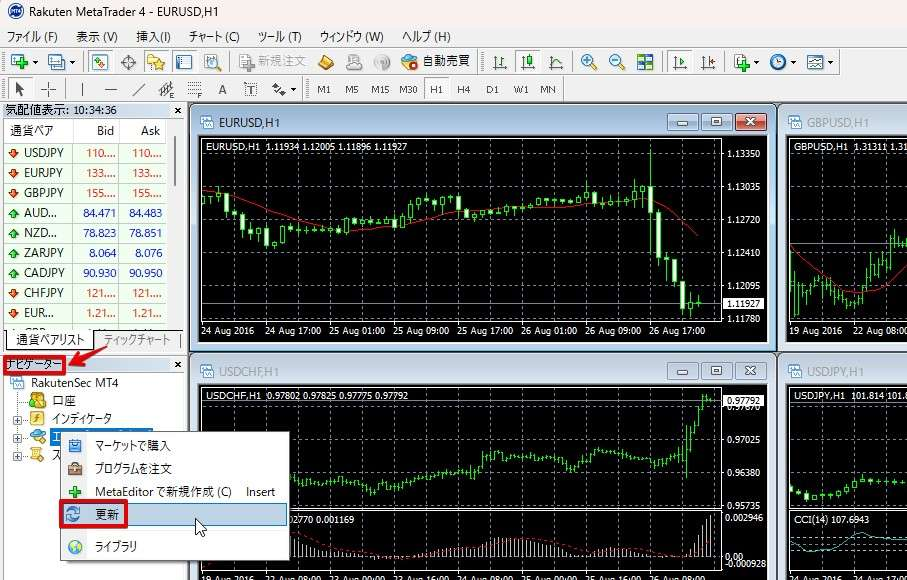This screenshot has height=580, width=907.
Task: Toggle the Terminal window toolbar icon
Action: pyautogui.click(x=184, y=62)
